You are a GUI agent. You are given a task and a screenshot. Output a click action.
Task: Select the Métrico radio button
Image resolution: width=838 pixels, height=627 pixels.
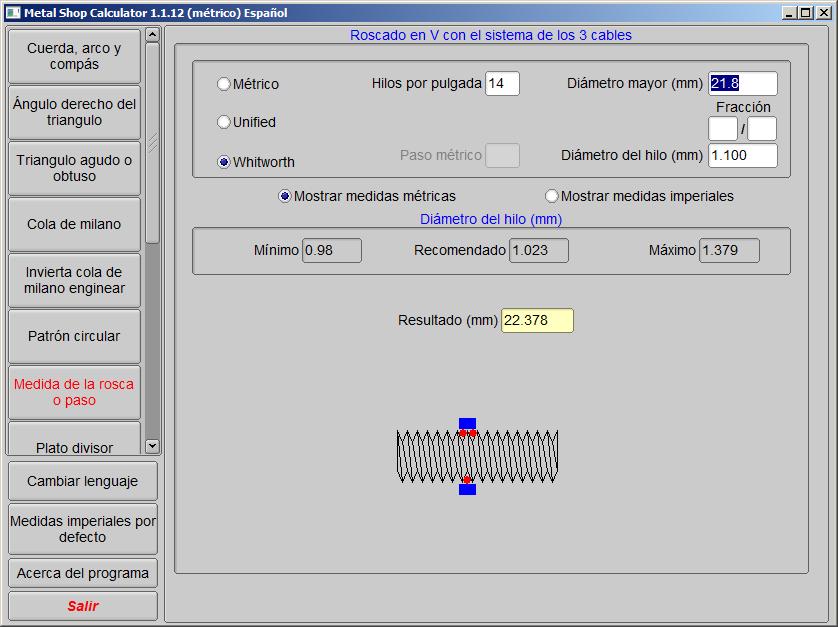tap(224, 84)
